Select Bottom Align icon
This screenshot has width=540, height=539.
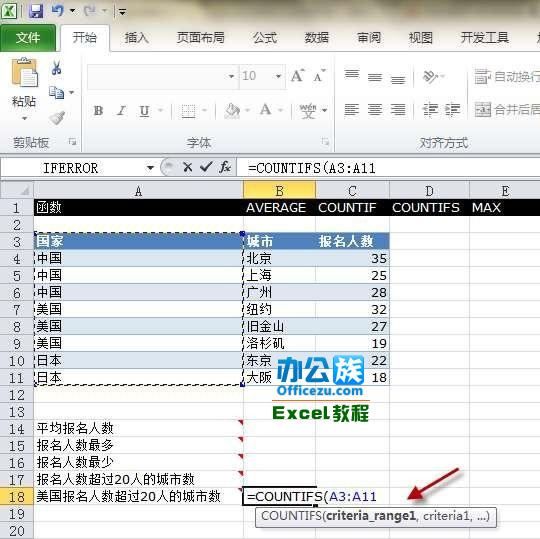(x=398, y=80)
